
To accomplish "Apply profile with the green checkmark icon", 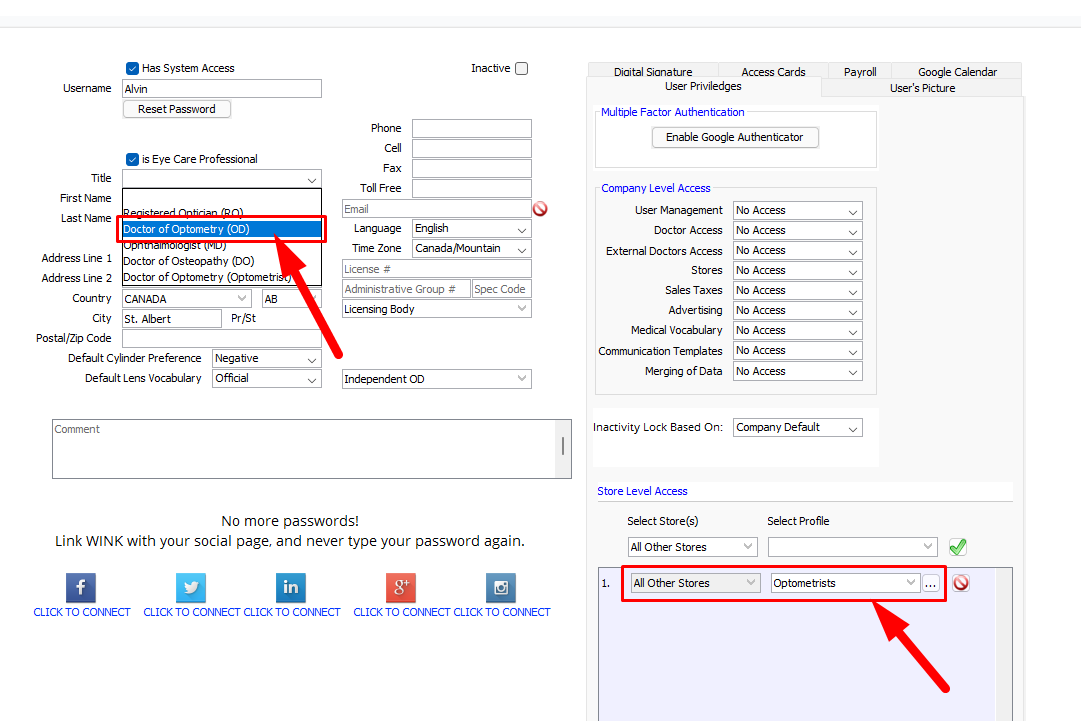I will (957, 546).
